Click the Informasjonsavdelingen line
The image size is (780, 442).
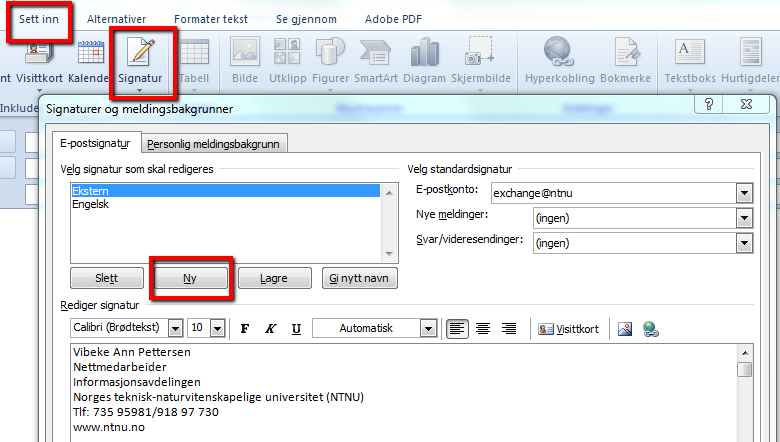[x=137, y=382]
